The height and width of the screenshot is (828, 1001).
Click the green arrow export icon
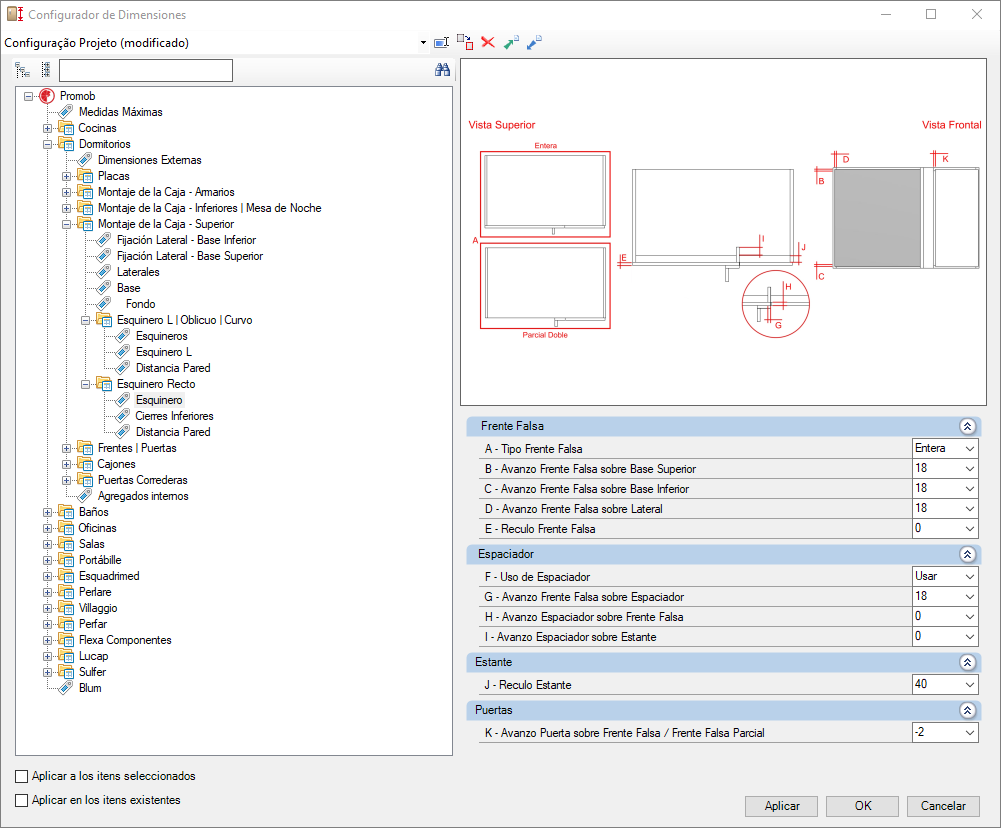511,43
